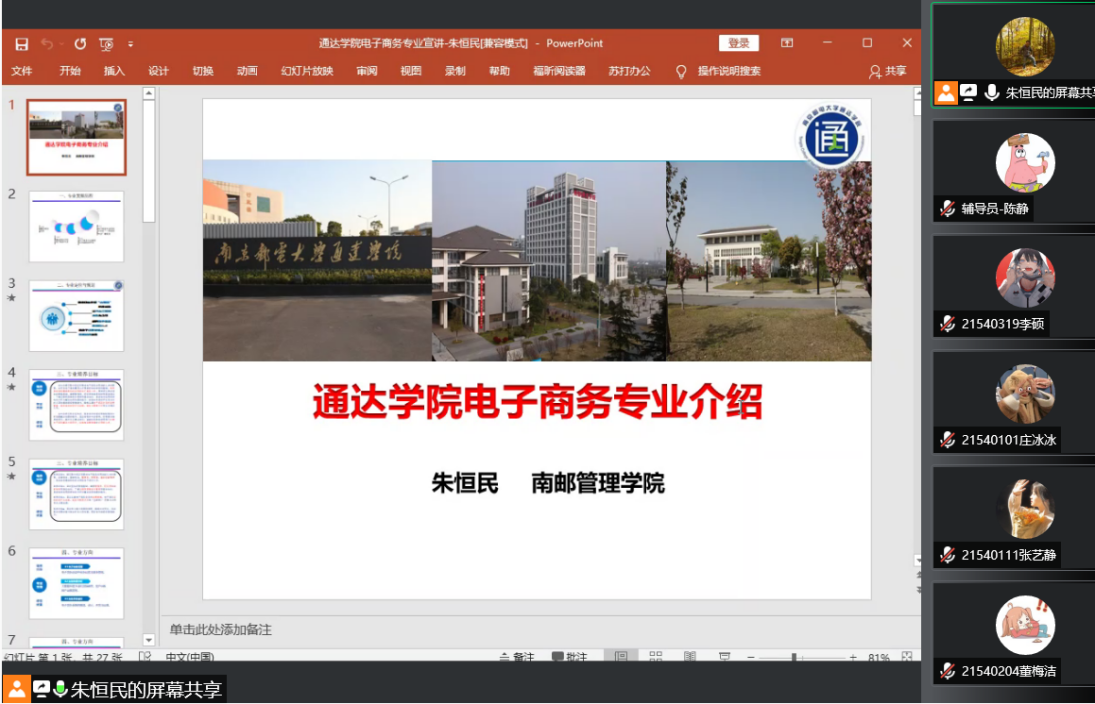This screenshot has height=704, width=1095.
Task: Click the Save icon in quick access toolbar
Action: [x=21, y=44]
